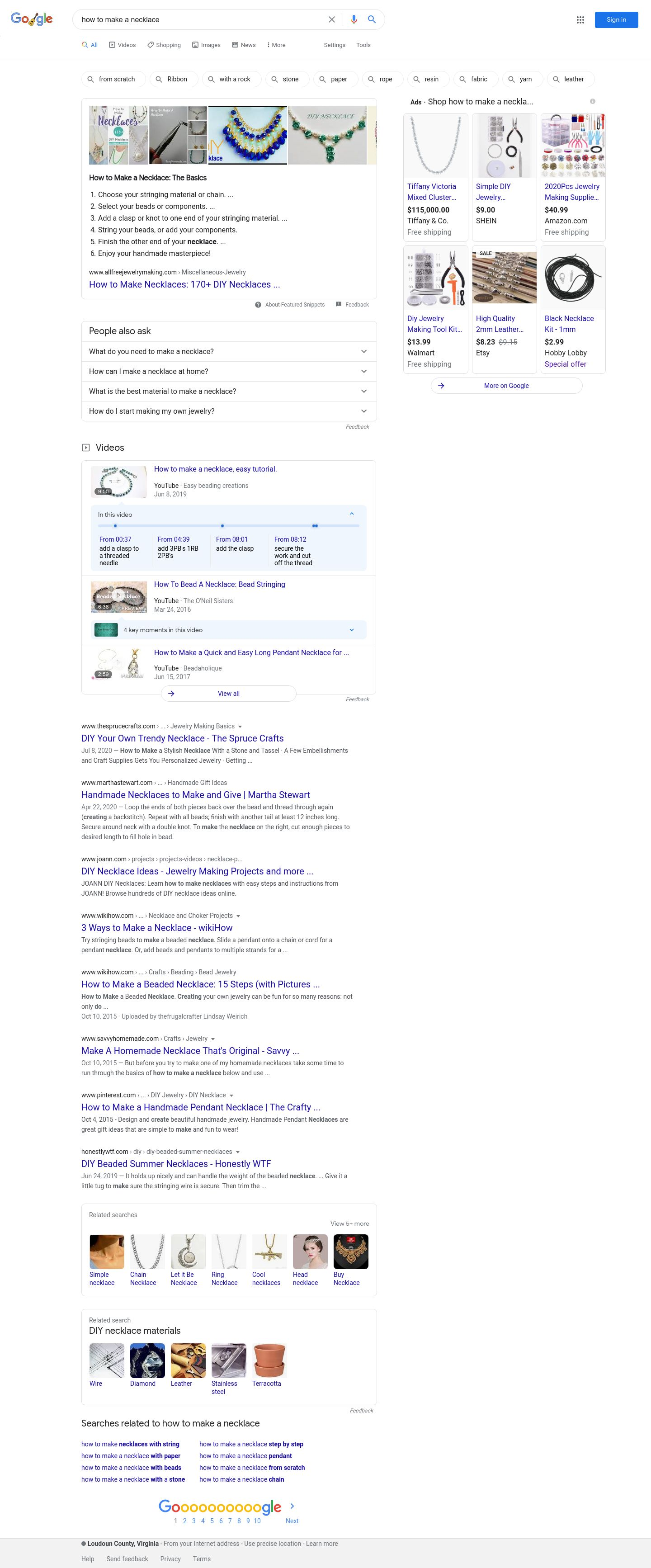This screenshot has height=1568, width=651.
Task: Switch to the News search tab
Action: coord(243,45)
